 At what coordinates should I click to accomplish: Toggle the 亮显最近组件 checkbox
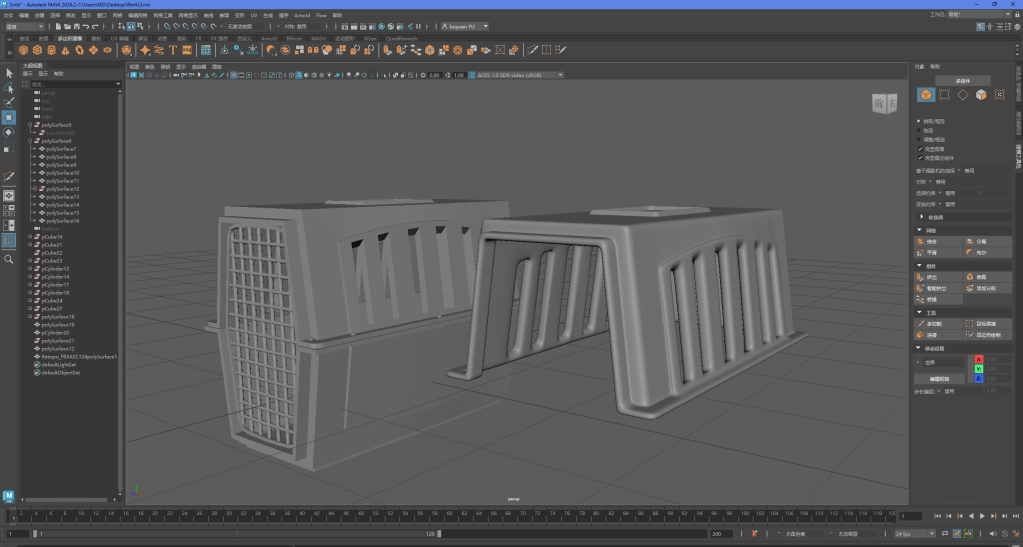click(920, 157)
